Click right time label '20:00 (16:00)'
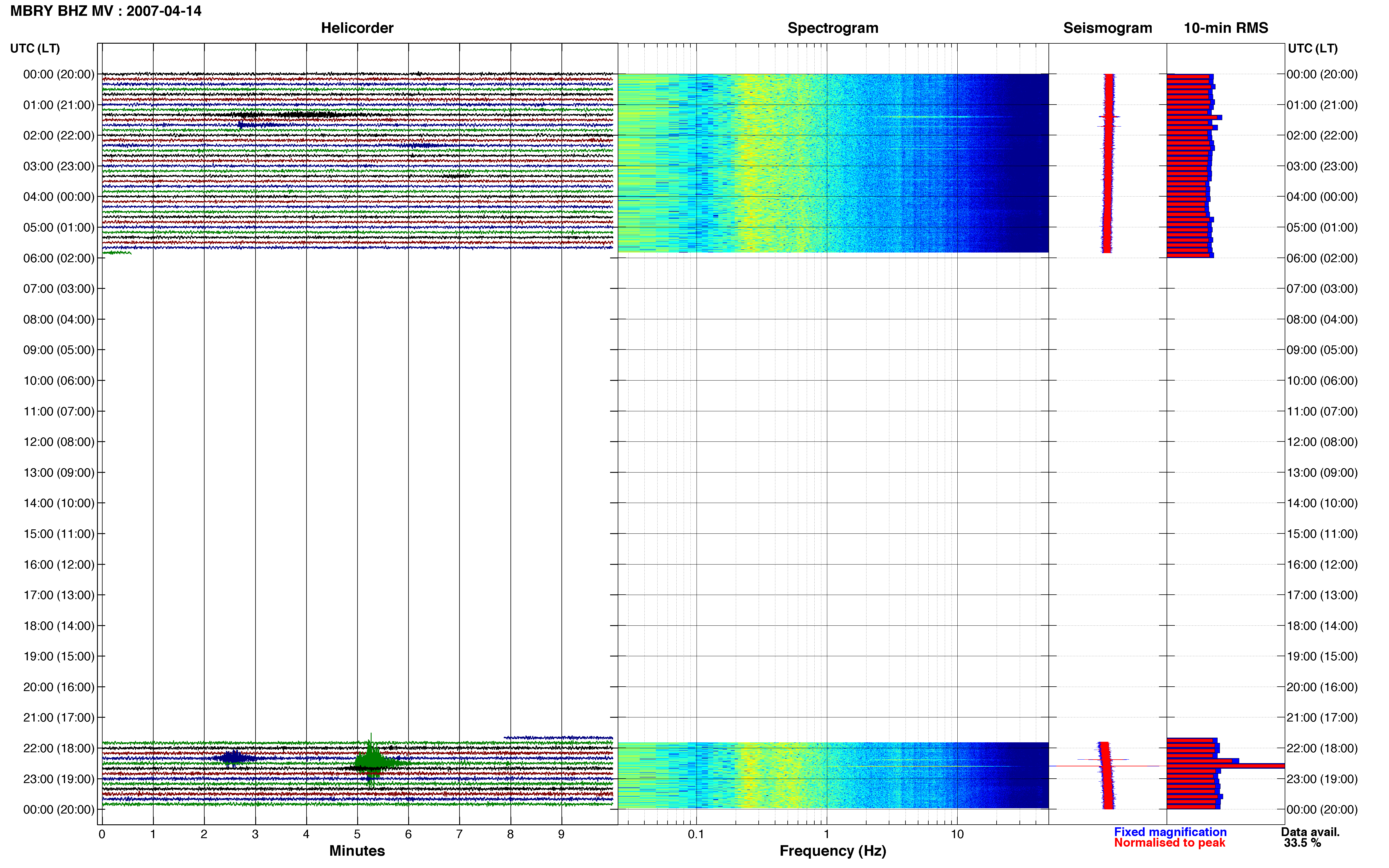The height and width of the screenshot is (868, 1389). pyautogui.click(x=1322, y=687)
